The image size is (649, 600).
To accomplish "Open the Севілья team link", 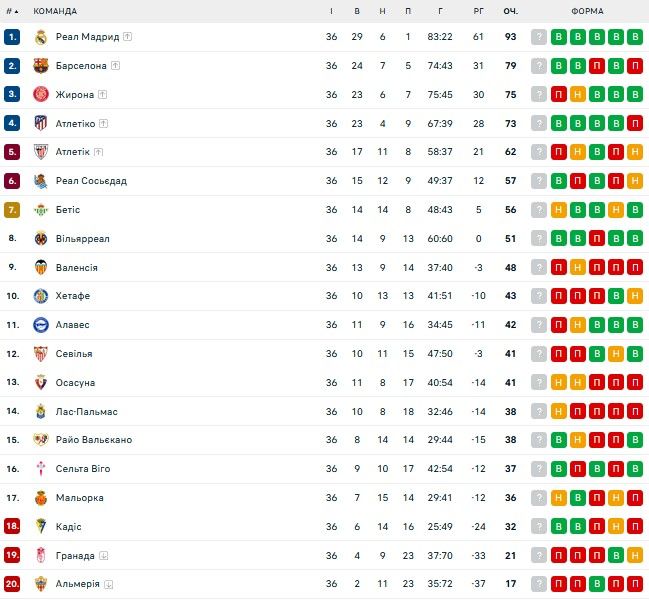I will coord(74,354).
